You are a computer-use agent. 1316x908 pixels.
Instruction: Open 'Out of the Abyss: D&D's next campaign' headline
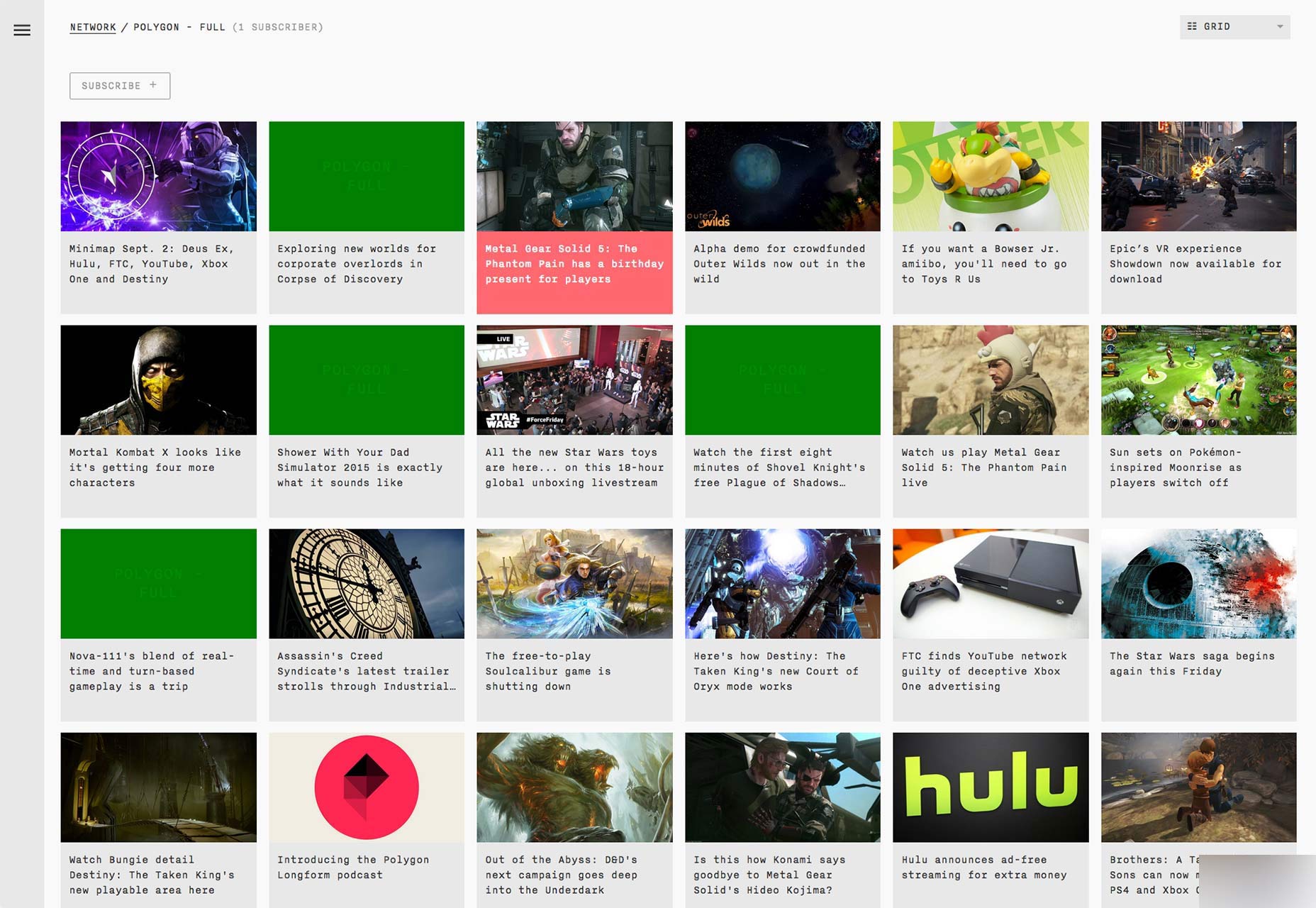[561, 875]
